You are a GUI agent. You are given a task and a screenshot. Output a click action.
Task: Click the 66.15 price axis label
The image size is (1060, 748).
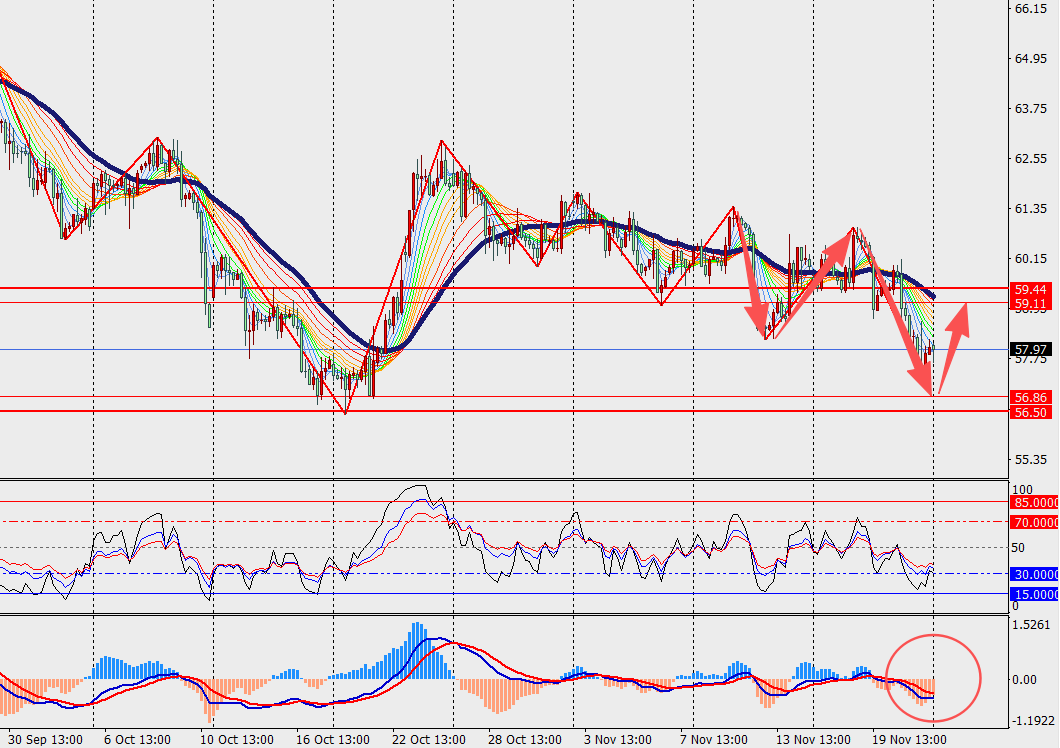point(1030,9)
